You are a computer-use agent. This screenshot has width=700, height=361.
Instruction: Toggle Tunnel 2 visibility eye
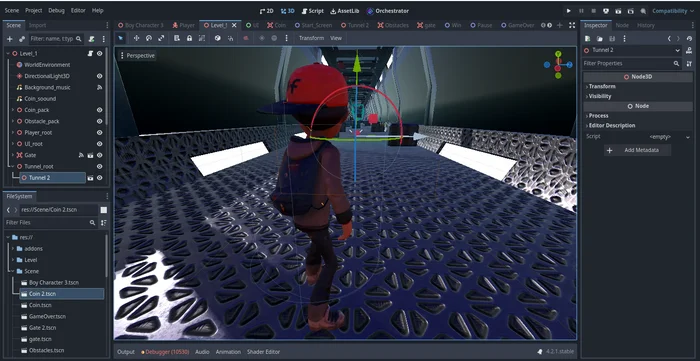pos(100,178)
